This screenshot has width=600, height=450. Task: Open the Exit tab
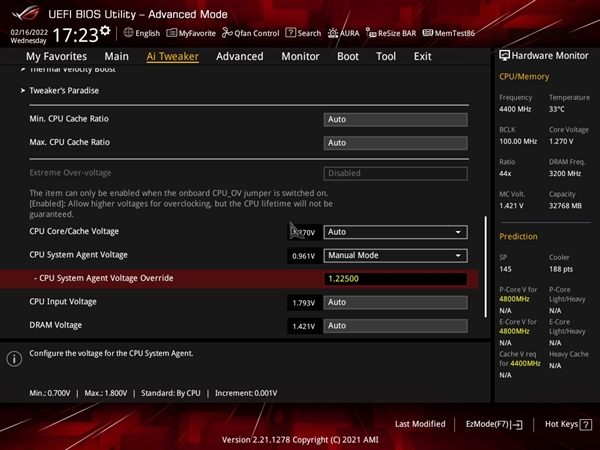[422, 56]
